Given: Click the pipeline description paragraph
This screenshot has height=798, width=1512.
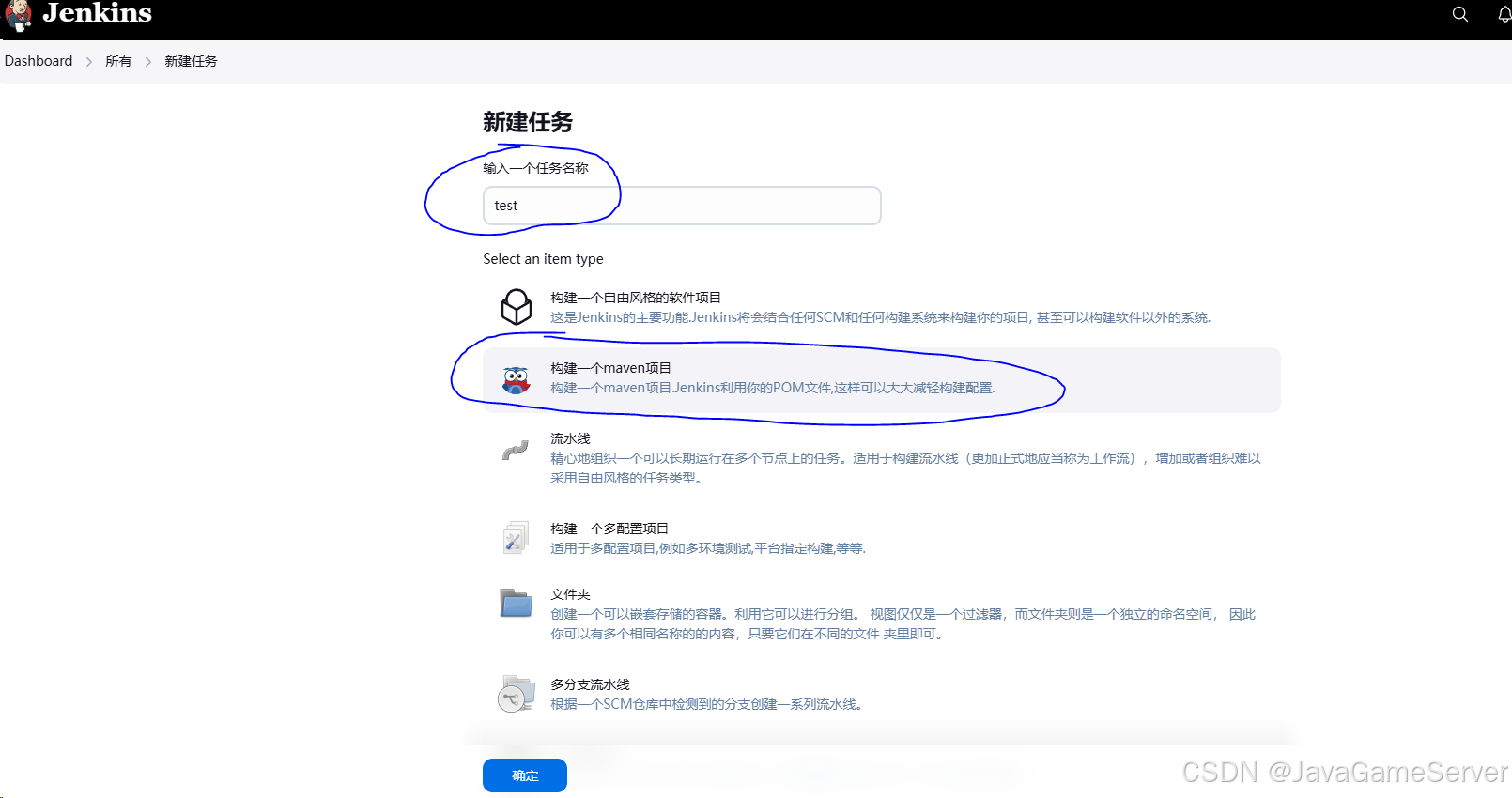Looking at the screenshot, I should pyautogui.click(x=905, y=468).
